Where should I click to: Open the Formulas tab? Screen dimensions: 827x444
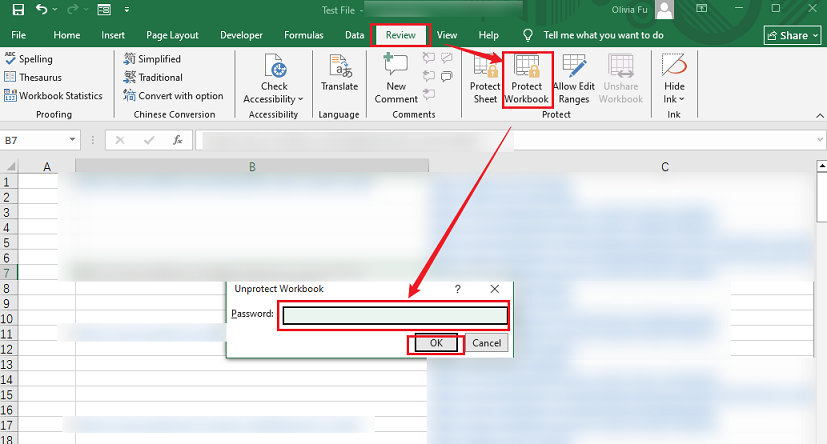pos(303,35)
